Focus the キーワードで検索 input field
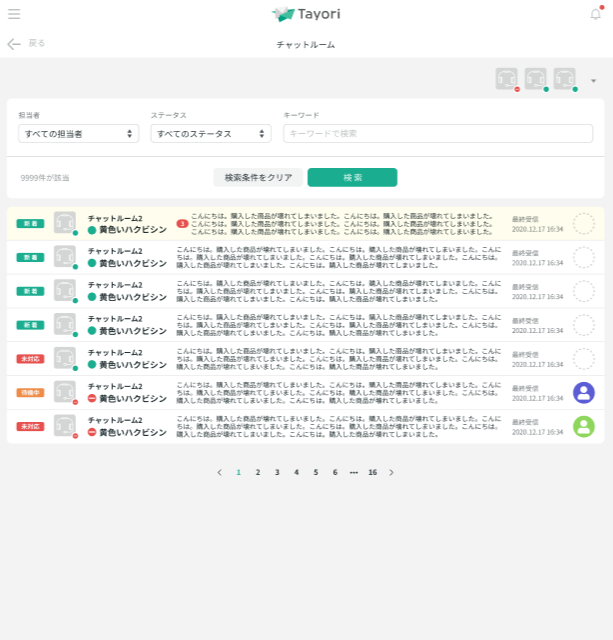613x640 pixels. 438,133
